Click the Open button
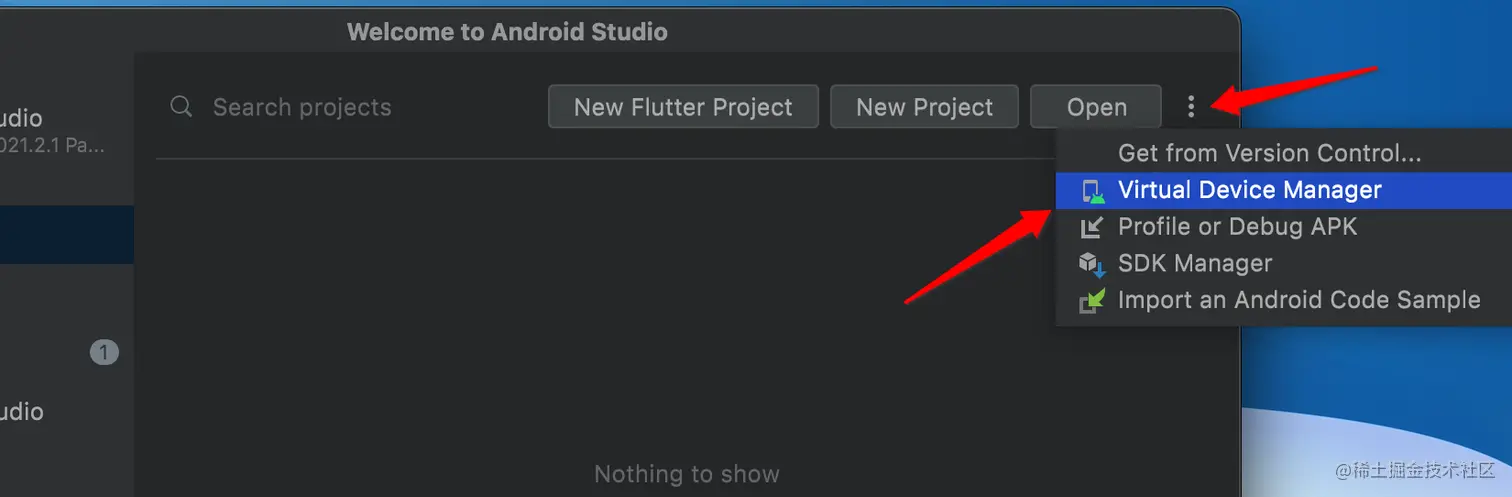Screen dimensions: 1512x497 (x=1096, y=107)
